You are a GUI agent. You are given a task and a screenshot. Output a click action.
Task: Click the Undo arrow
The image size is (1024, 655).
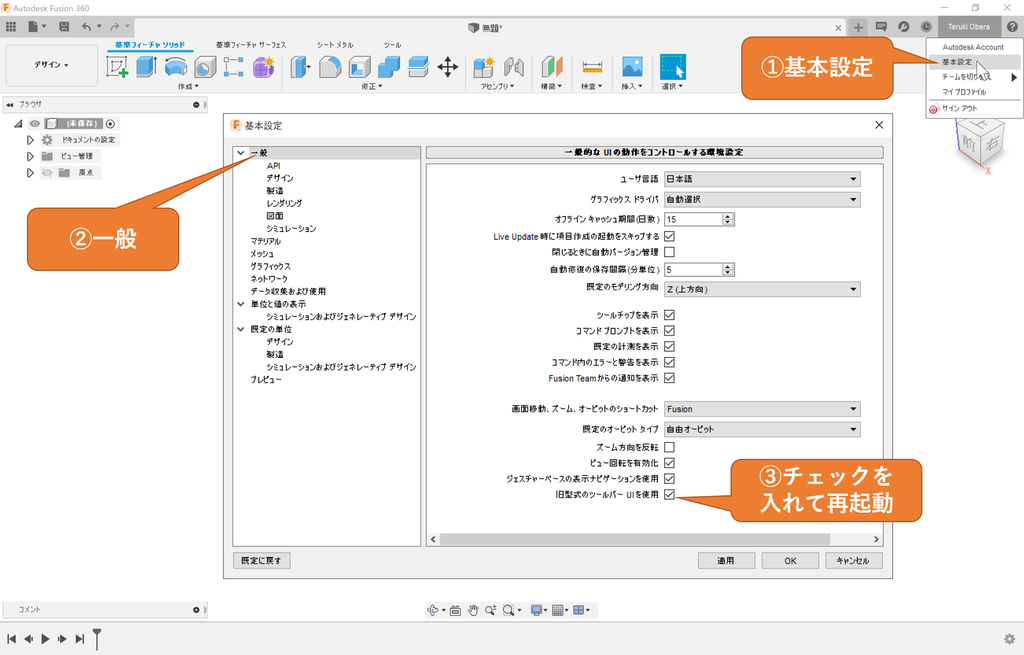(87, 27)
